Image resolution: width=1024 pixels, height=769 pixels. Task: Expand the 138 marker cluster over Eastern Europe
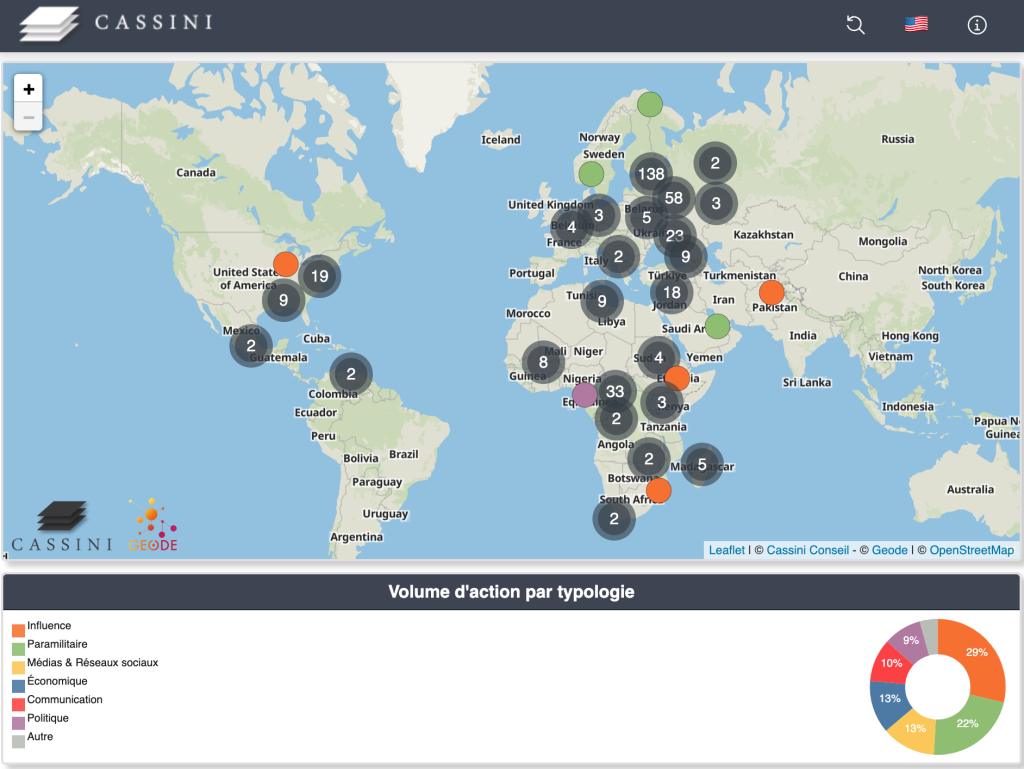(652, 173)
